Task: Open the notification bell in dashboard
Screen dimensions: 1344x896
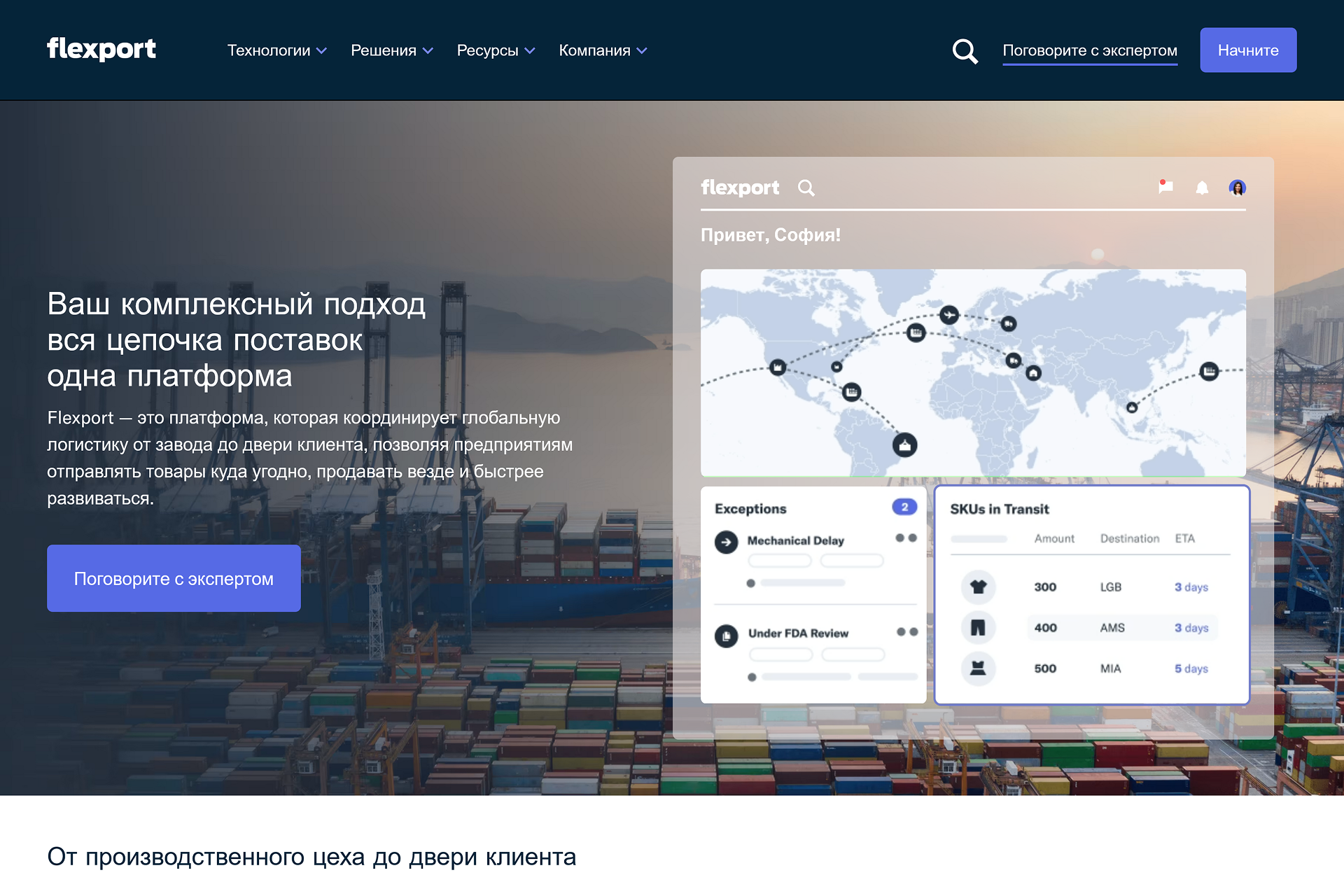Action: (1202, 188)
